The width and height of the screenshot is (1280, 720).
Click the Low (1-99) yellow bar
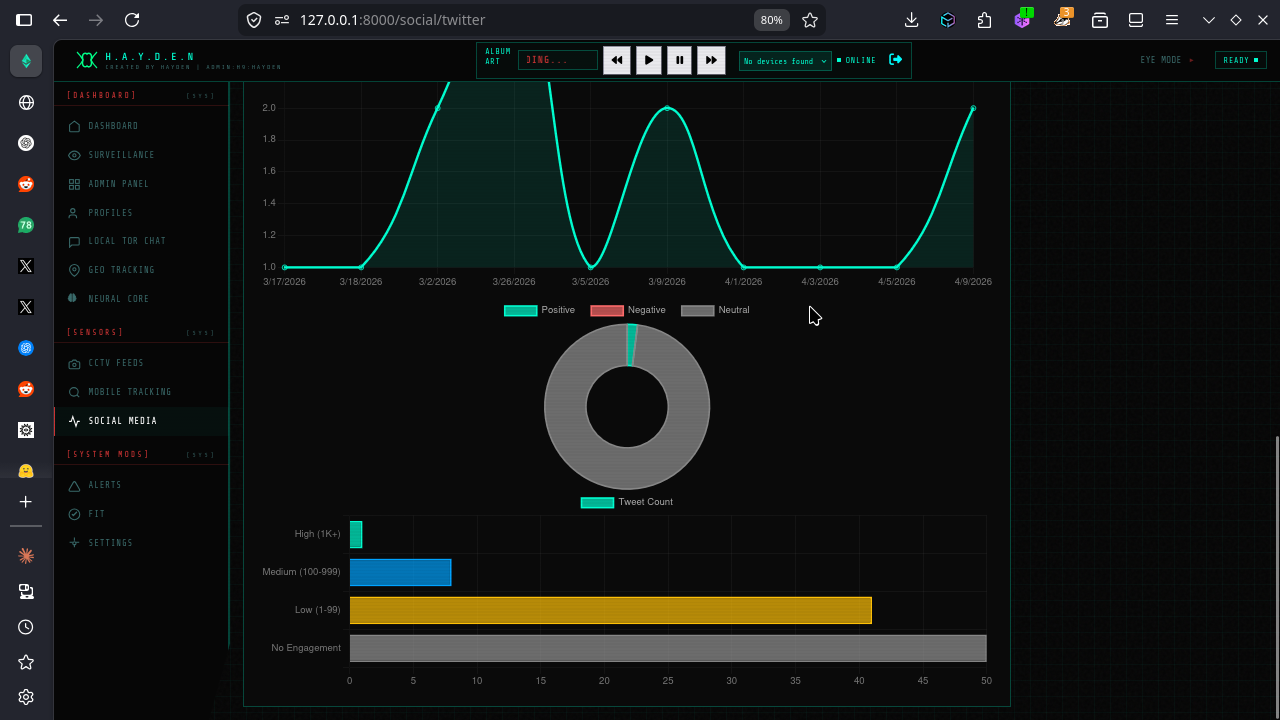610,610
